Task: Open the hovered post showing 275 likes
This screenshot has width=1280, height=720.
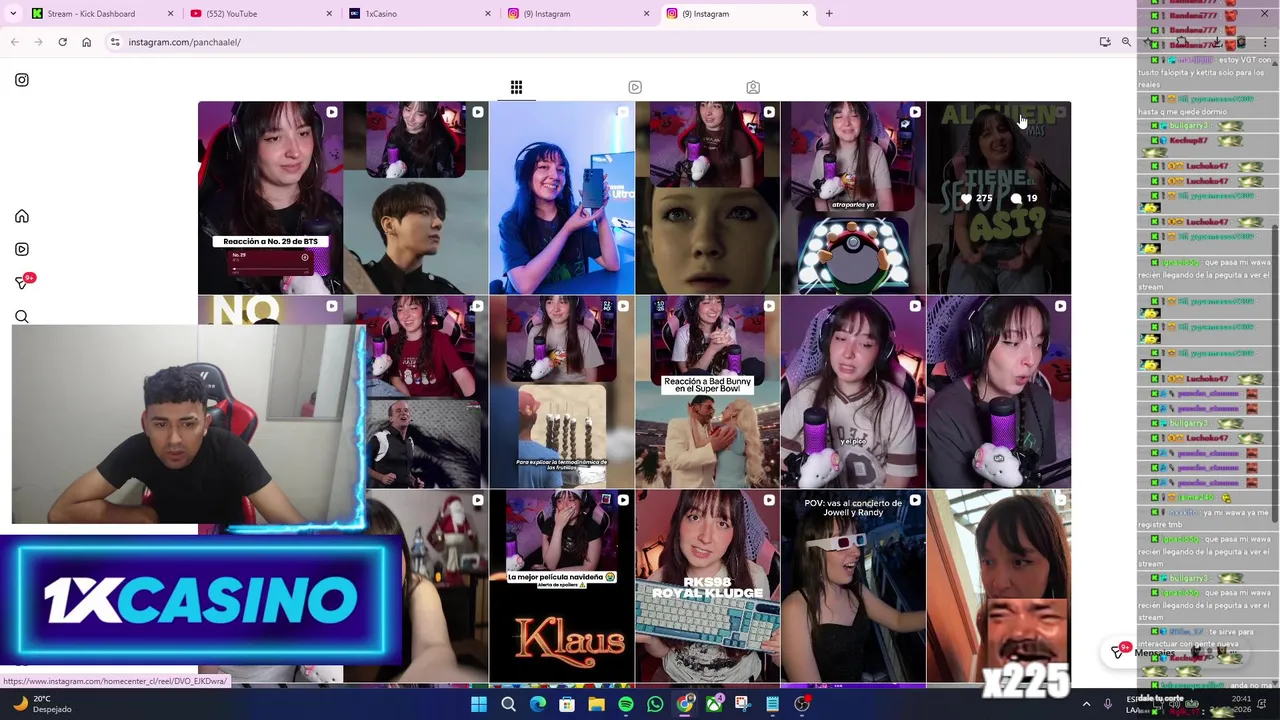Action: 998,198
